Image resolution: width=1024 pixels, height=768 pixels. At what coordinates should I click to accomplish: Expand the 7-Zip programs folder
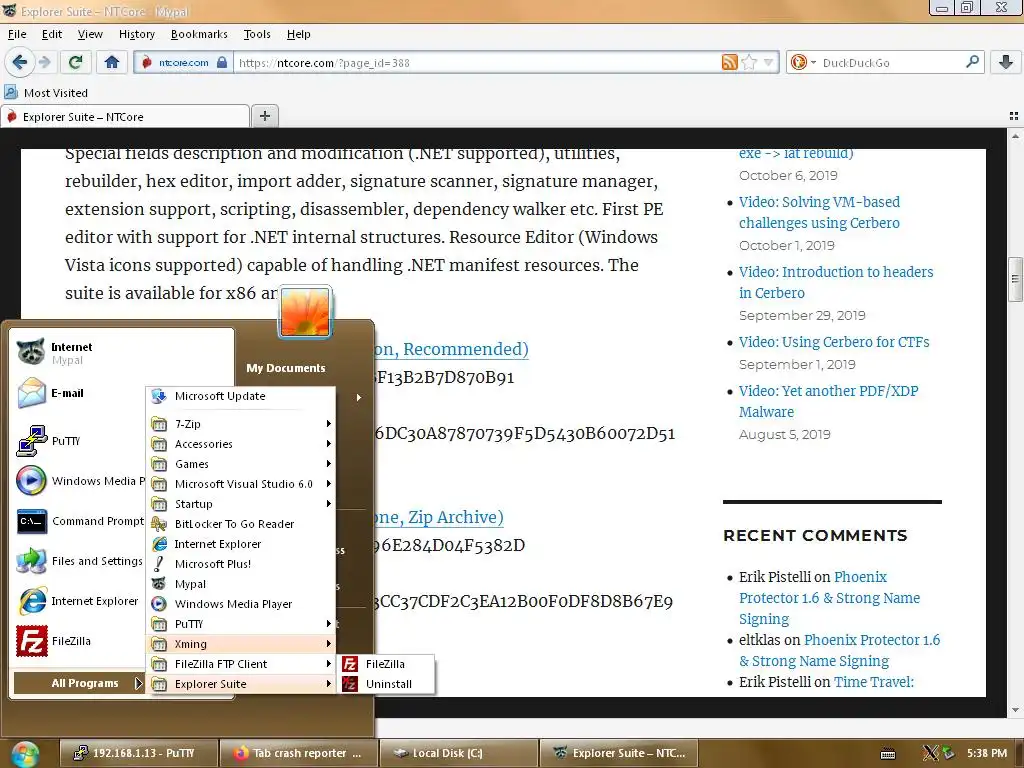coord(240,424)
